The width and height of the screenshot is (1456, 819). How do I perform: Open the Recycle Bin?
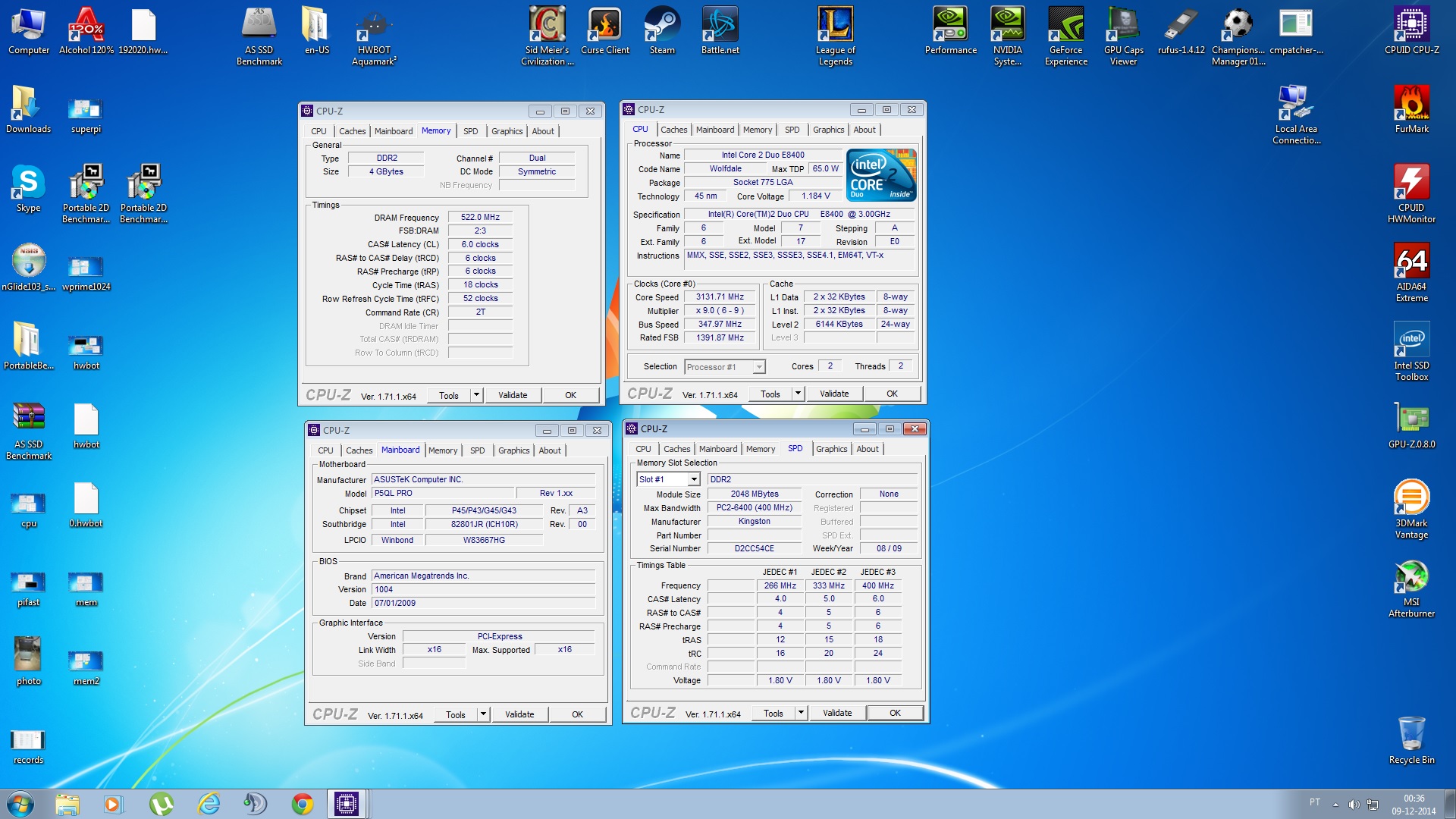[1411, 741]
